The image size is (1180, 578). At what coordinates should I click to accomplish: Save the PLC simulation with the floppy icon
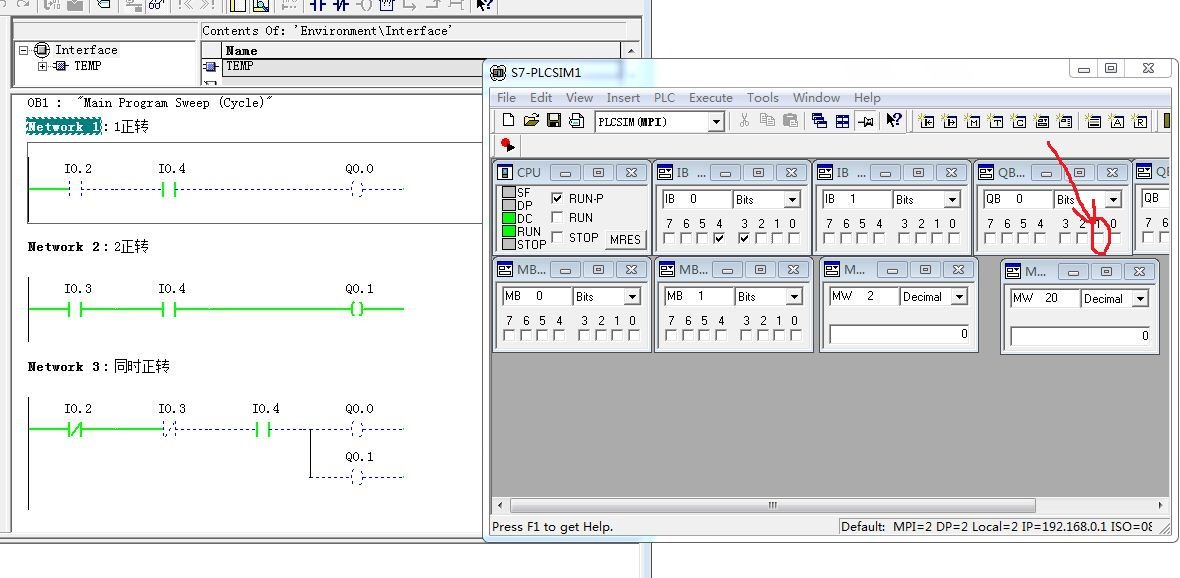click(553, 121)
